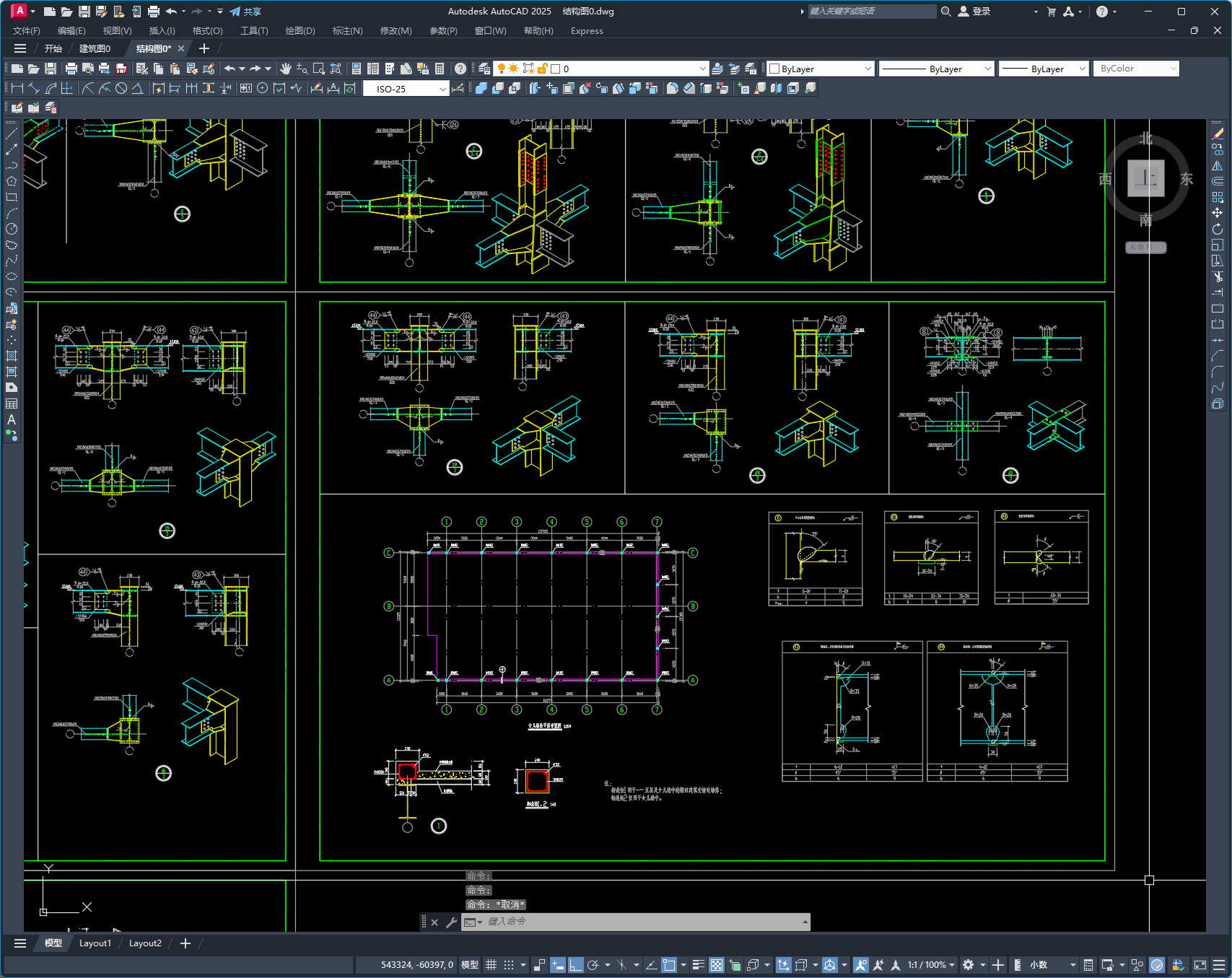Activate the Pan hand tool

click(286, 69)
